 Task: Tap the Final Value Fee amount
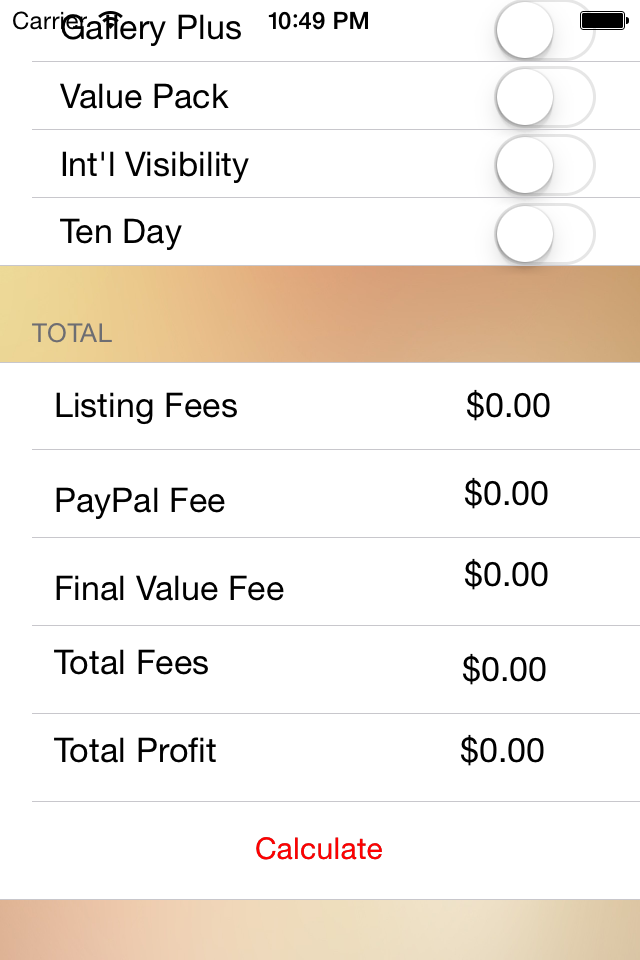click(x=506, y=574)
